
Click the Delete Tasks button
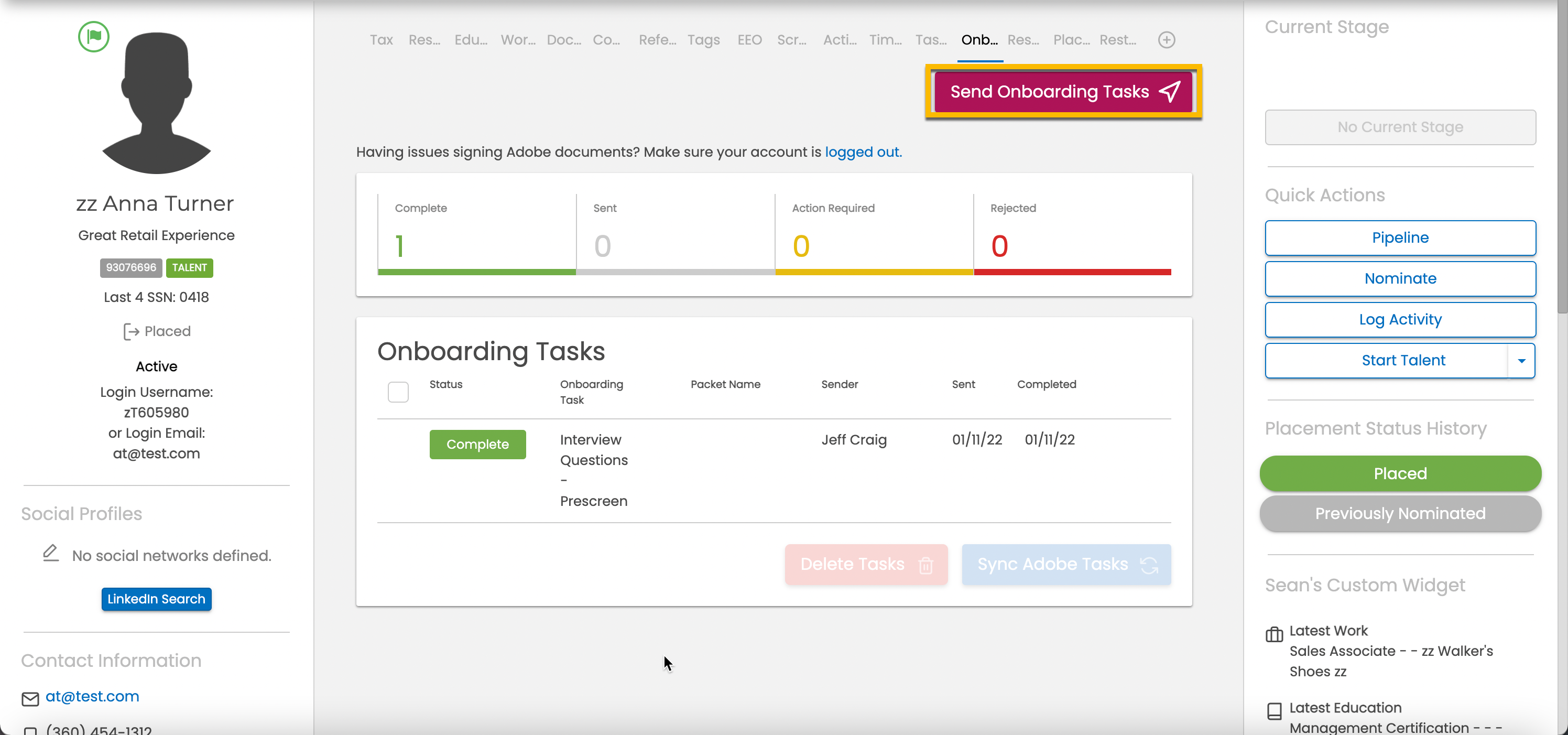click(x=866, y=565)
